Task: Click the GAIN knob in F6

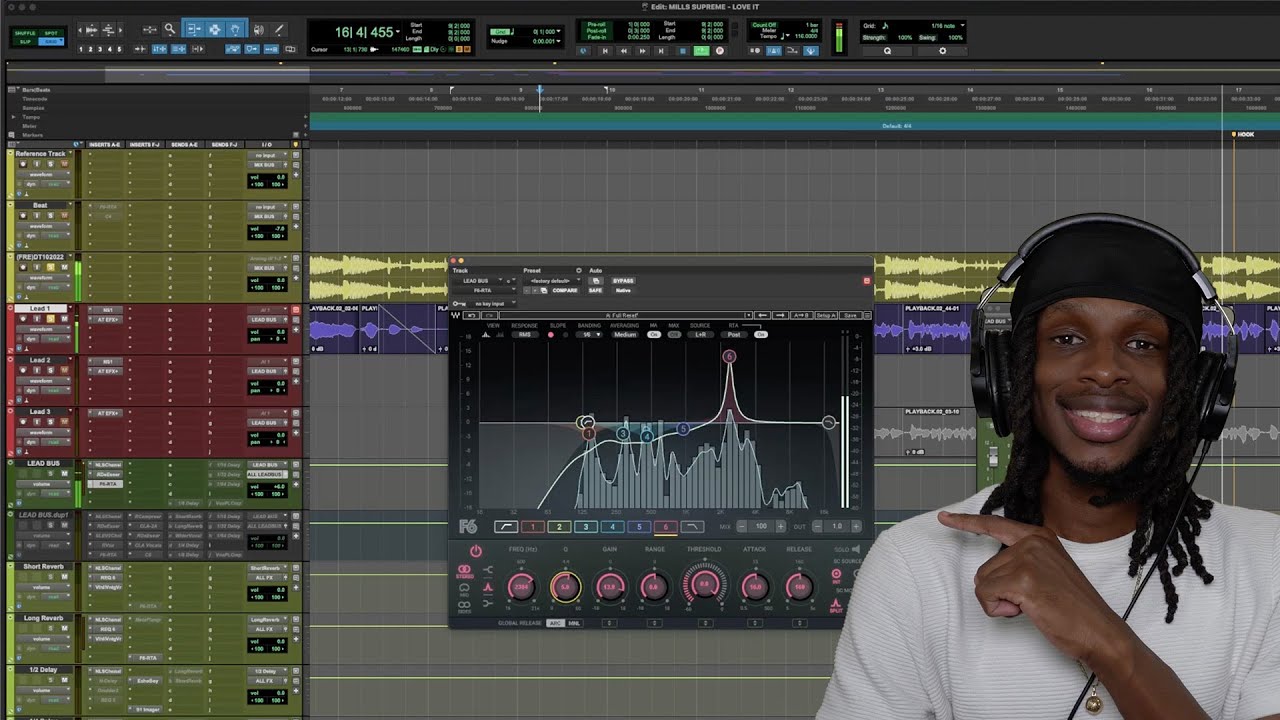Action: pos(610,587)
